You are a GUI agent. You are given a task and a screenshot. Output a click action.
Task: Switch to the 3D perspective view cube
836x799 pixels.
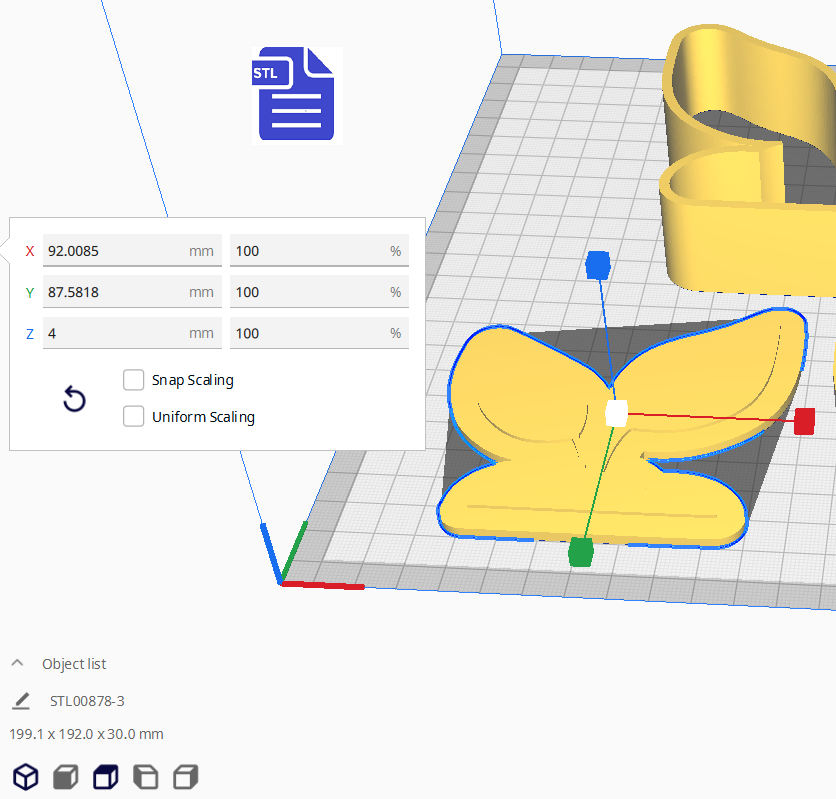(x=25, y=776)
